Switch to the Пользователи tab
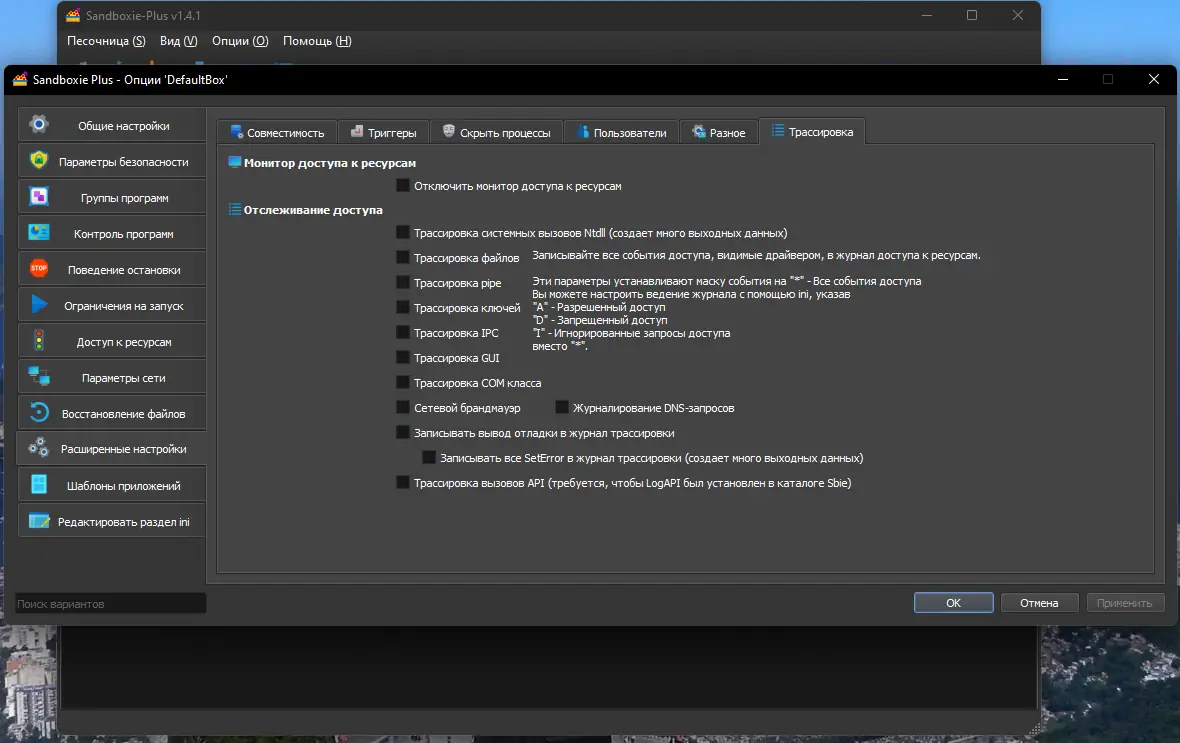The width and height of the screenshot is (1180, 743). pyautogui.click(x=622, y=132)
